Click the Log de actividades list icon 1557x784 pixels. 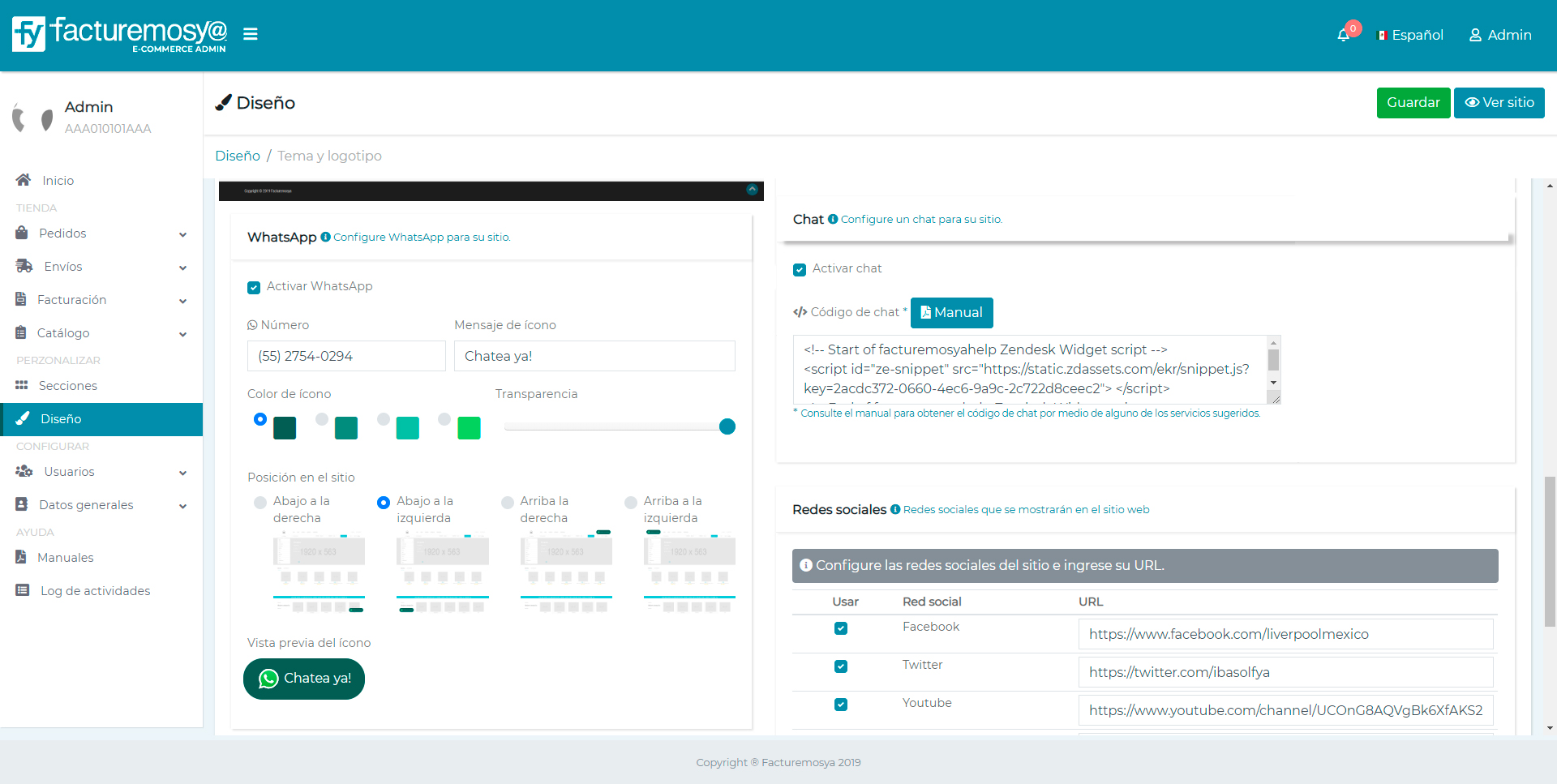[23, 590]
